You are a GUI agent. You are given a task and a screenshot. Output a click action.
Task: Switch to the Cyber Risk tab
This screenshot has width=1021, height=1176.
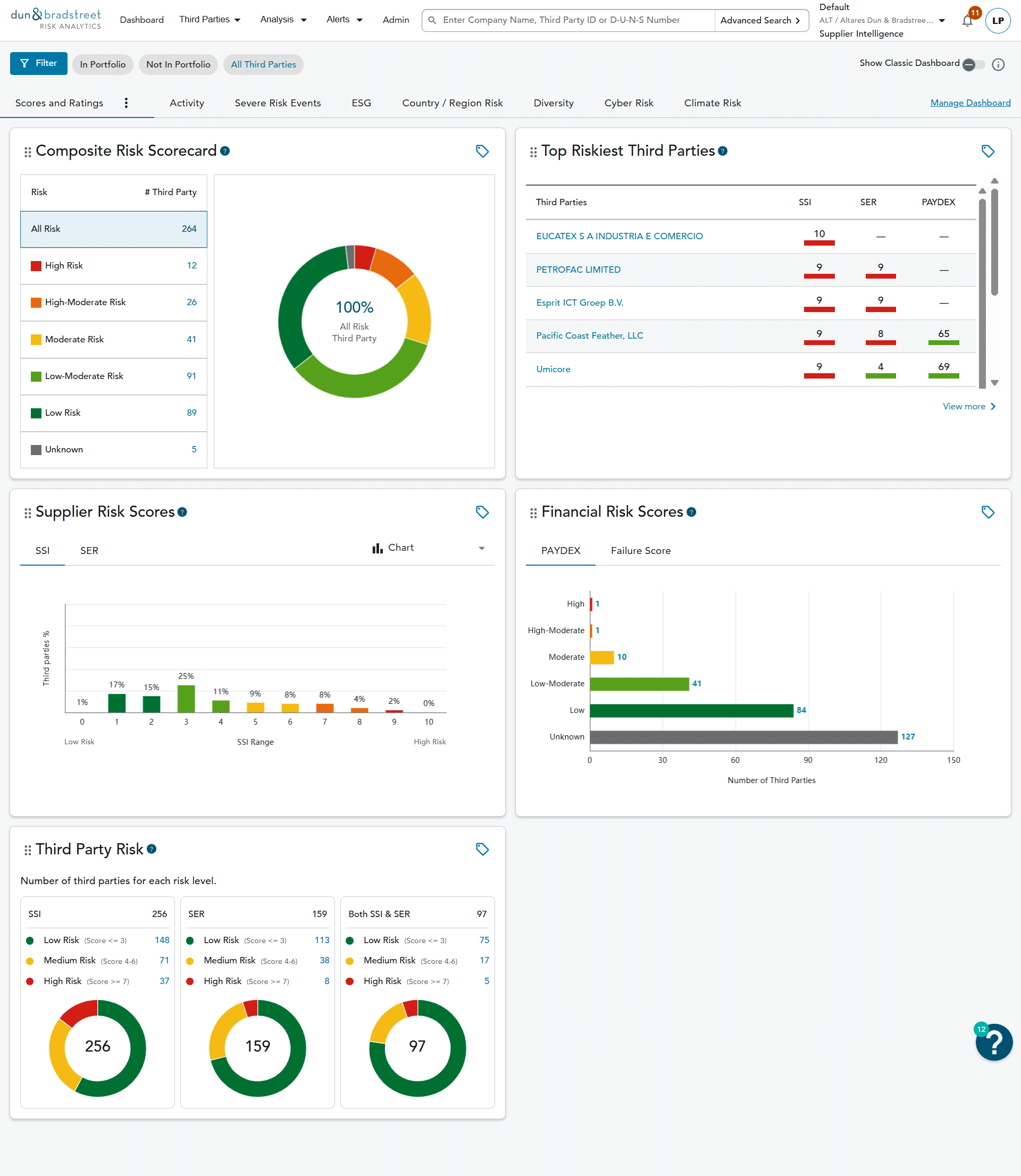(x=629, y=103)
